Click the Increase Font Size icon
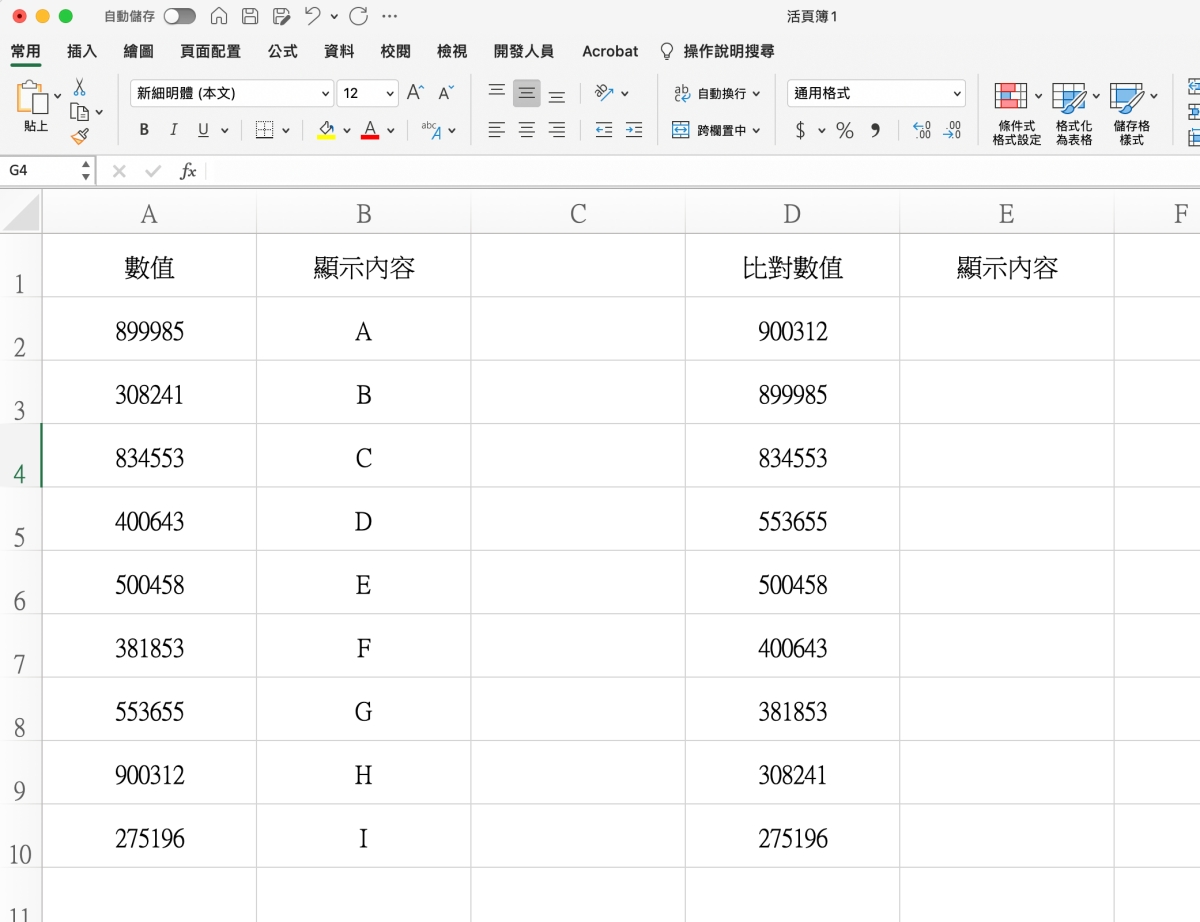The height and width of the screenshot is (922, 1200). 415,93
